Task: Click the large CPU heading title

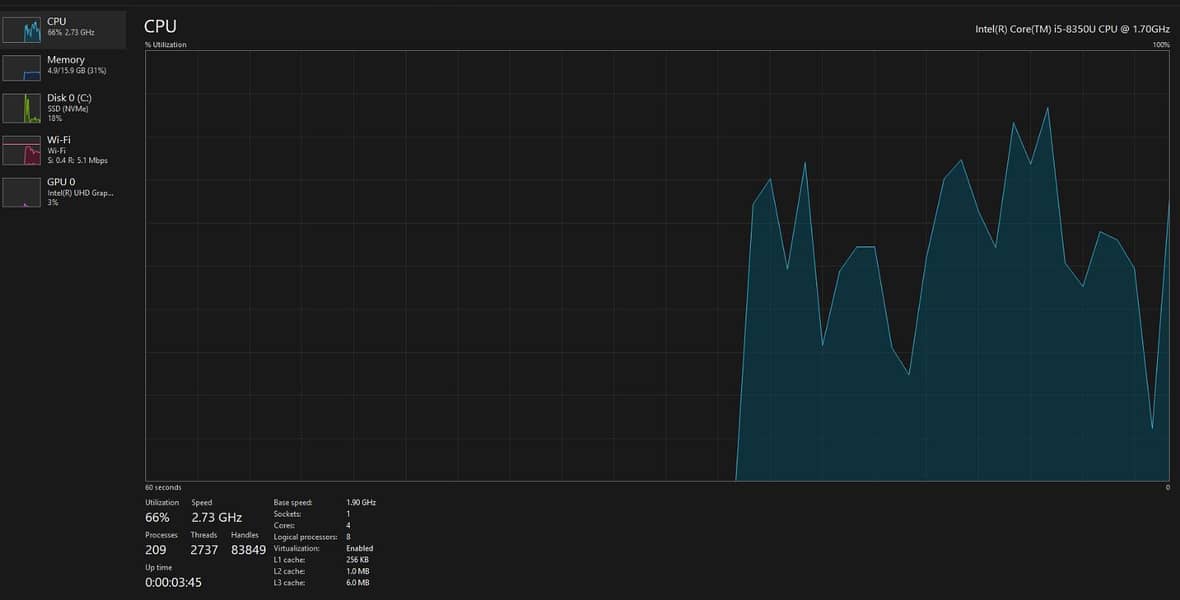Action: tap(160, 26)
